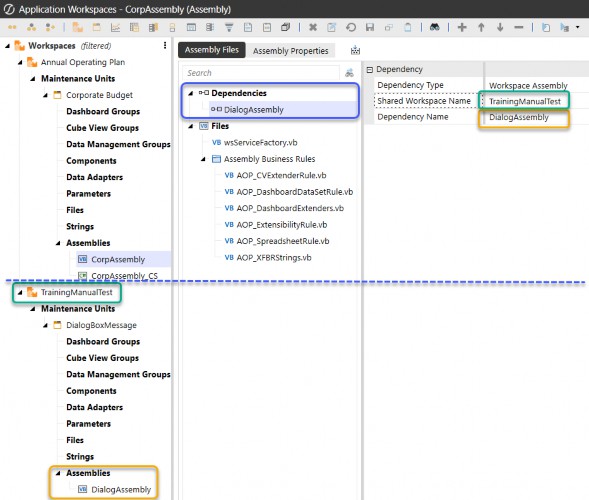Click the minus remove toolbar icon

tap(519, 27)
